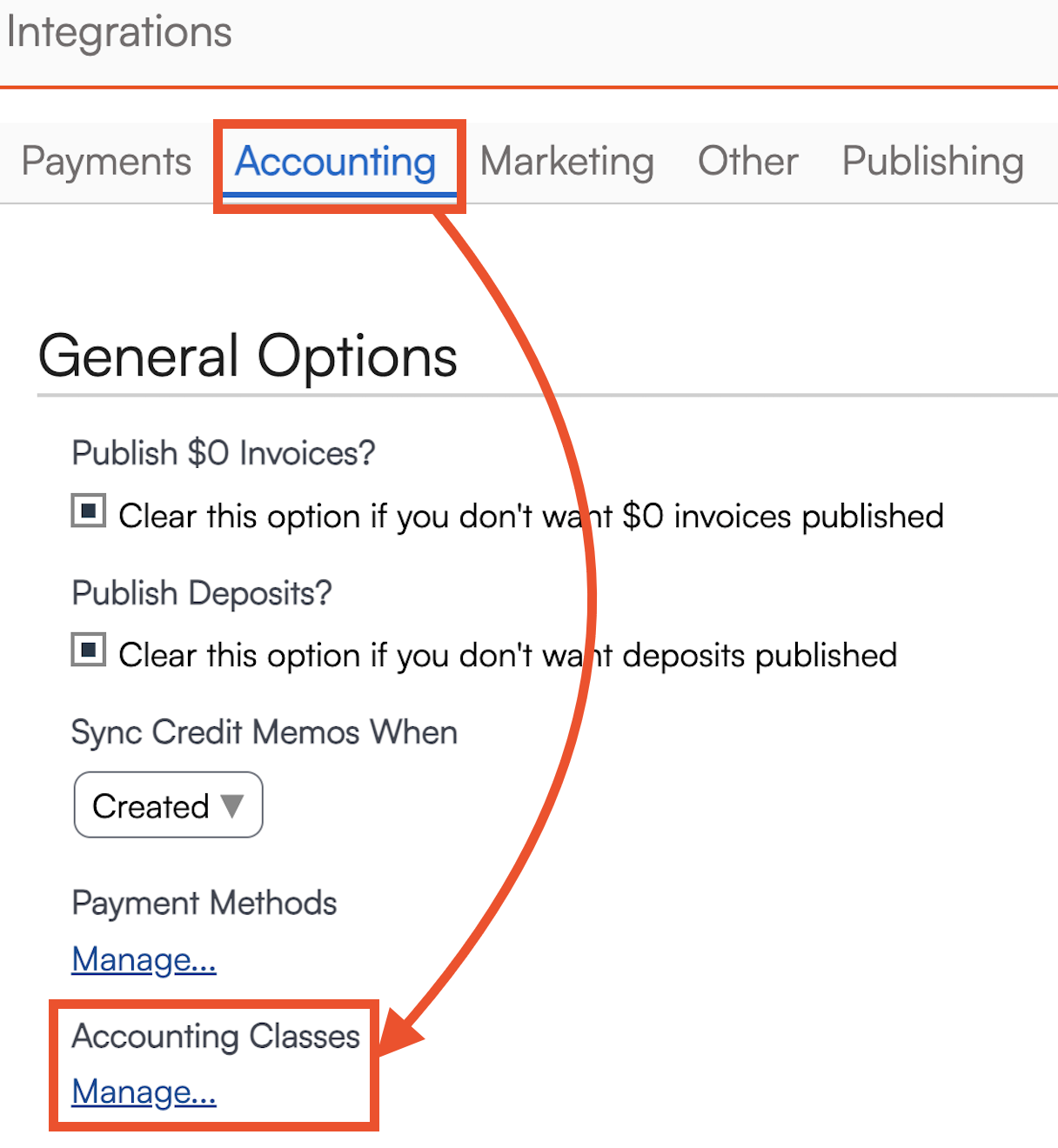Toggle the Publish Deposits checkbox
This screenshot has width=1058, height=1148.
pos(89,651)
